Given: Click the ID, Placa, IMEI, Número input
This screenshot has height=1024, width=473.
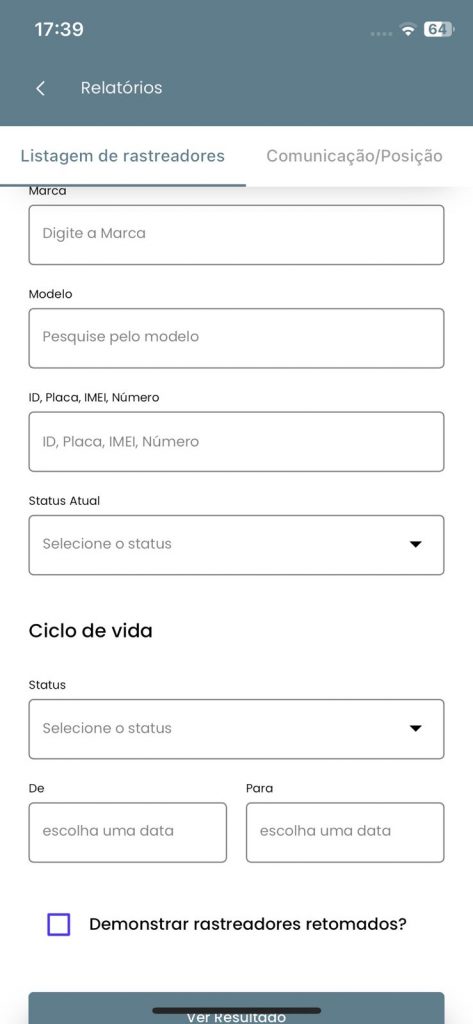Looking at the screenshot, I should point(236,441).
